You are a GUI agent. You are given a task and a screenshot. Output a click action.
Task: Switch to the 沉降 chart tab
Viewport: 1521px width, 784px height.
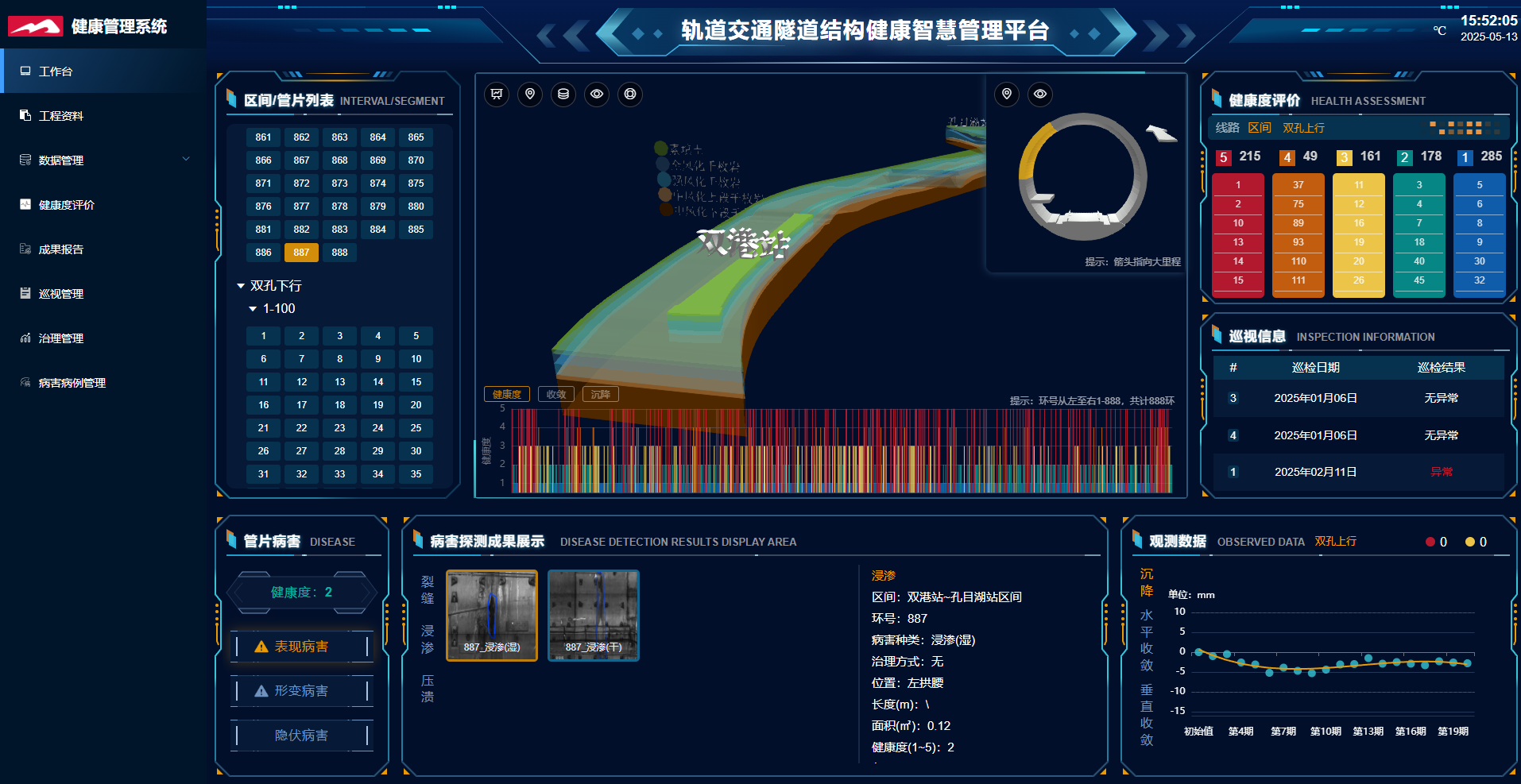click(x=601, y=395)
